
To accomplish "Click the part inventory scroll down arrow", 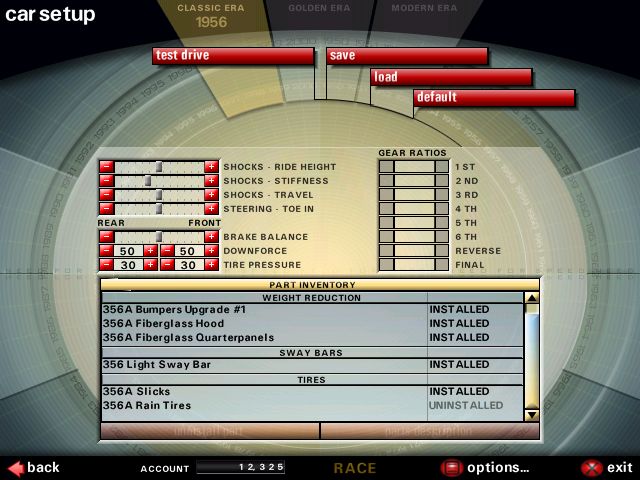I will coord(532,415).
